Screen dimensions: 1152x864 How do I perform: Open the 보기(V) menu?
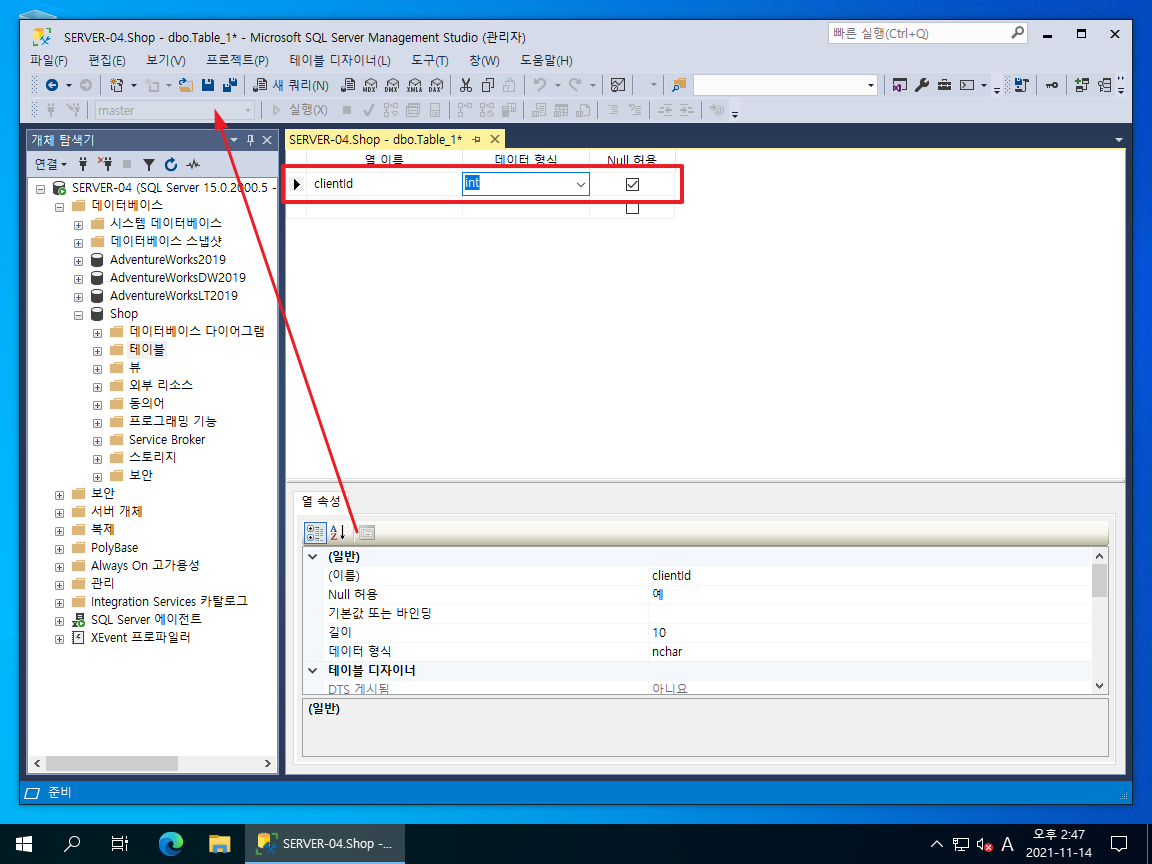pos(165,60)
